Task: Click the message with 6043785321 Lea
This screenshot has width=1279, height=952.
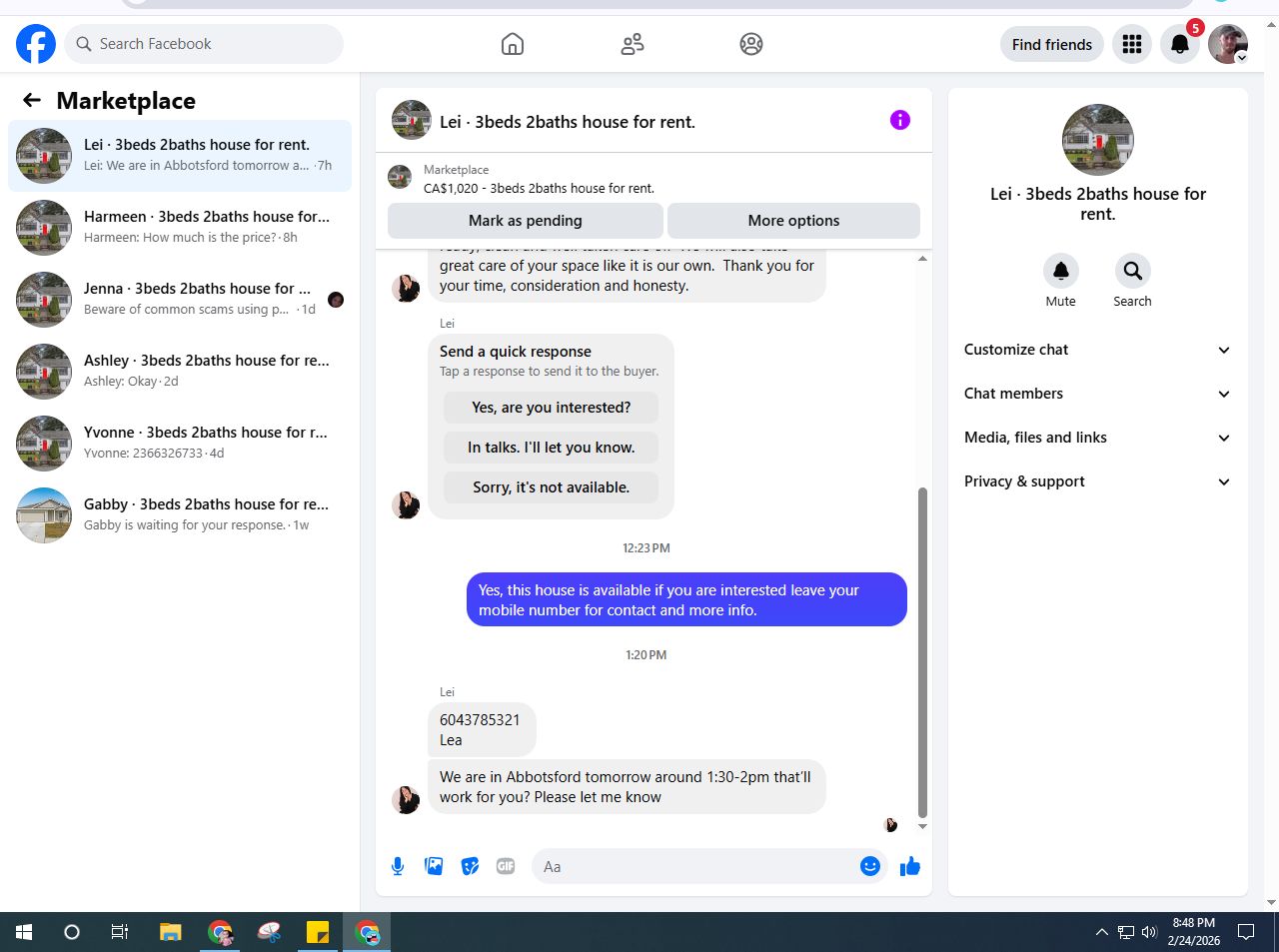Action: pyautogui.click(x=482, y=730)
